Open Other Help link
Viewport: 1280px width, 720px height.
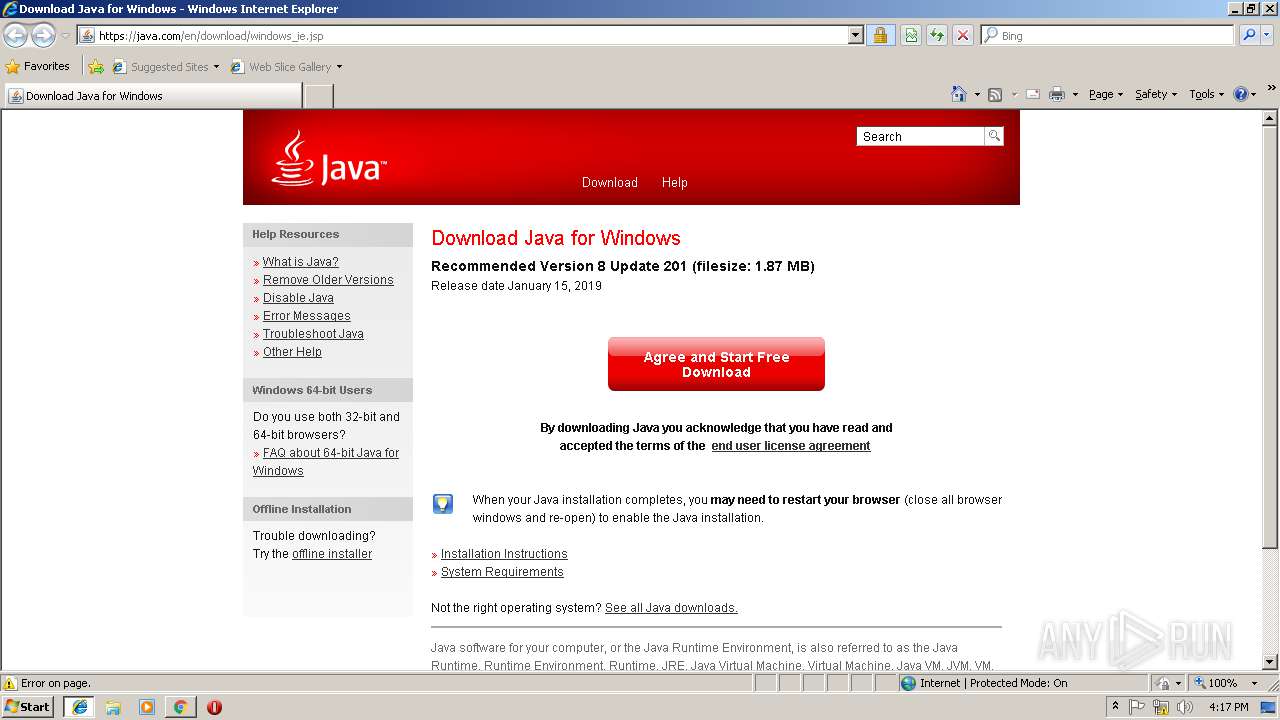tap(292, 352)
